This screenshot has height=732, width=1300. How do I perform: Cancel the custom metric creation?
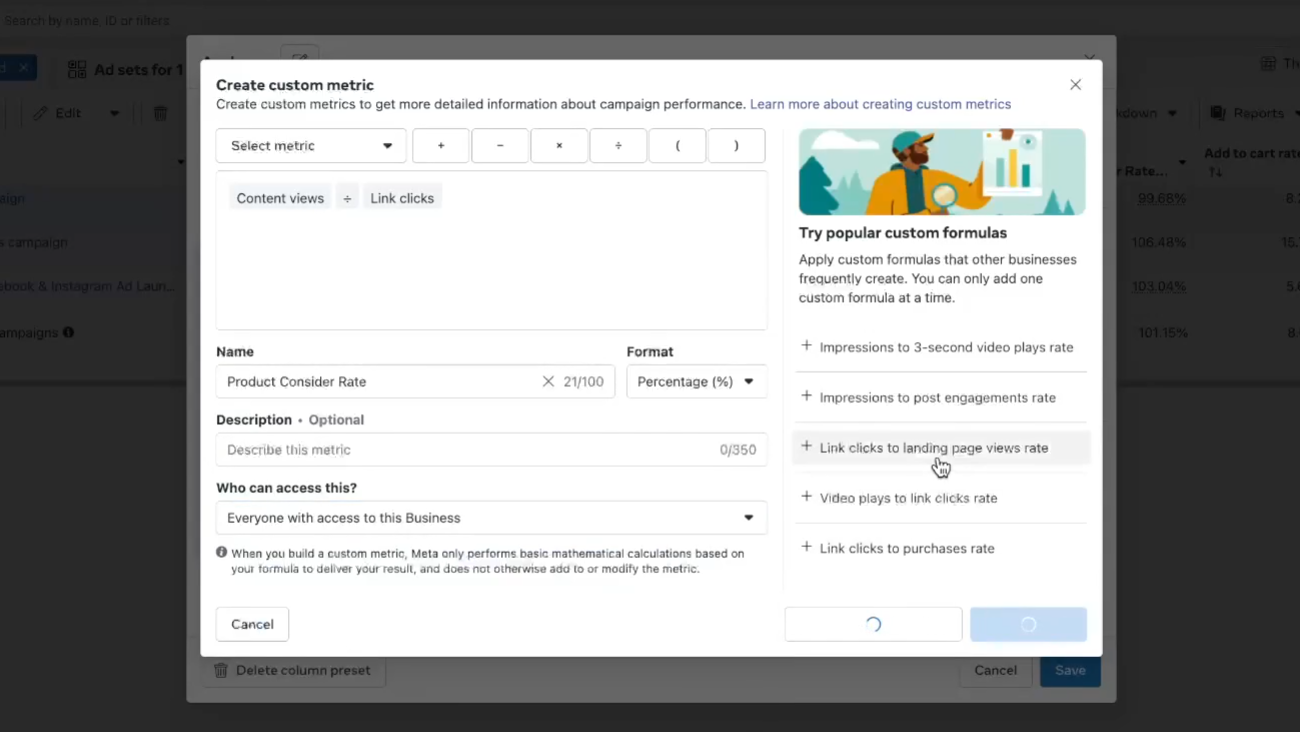[x=252, y=624]
